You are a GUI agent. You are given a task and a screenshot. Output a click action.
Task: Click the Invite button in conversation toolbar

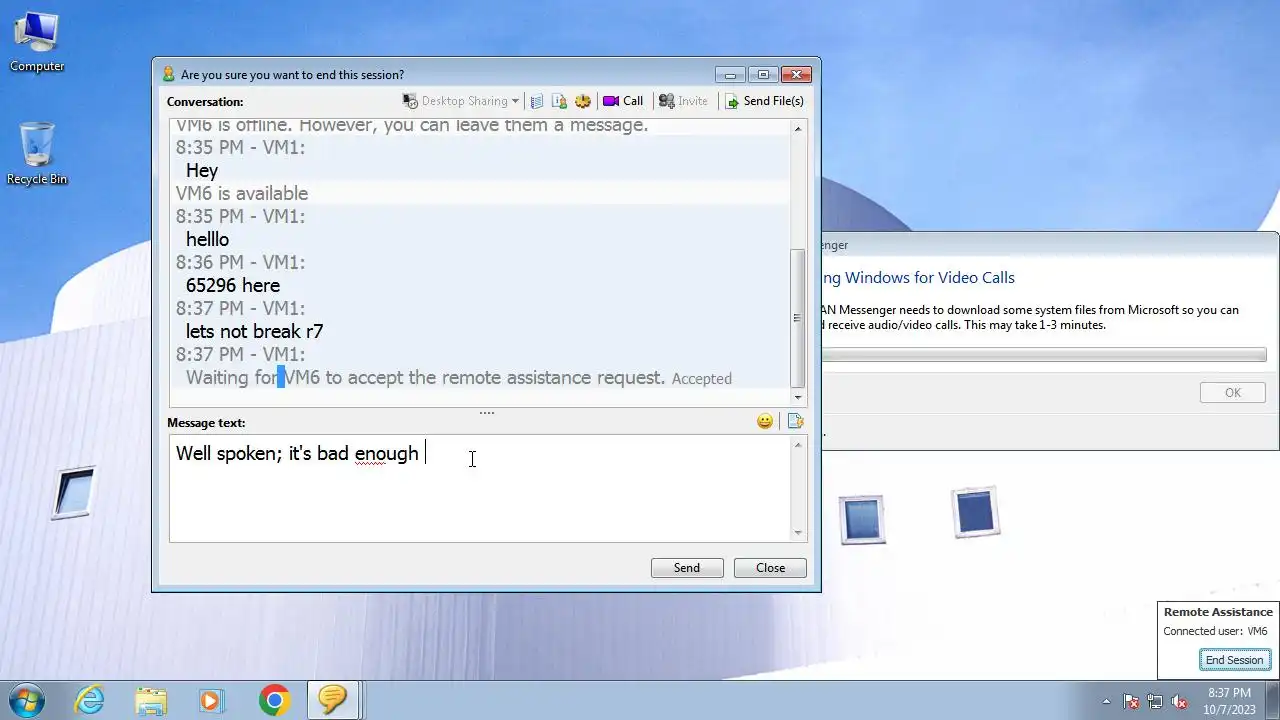[x=683, y=101]
